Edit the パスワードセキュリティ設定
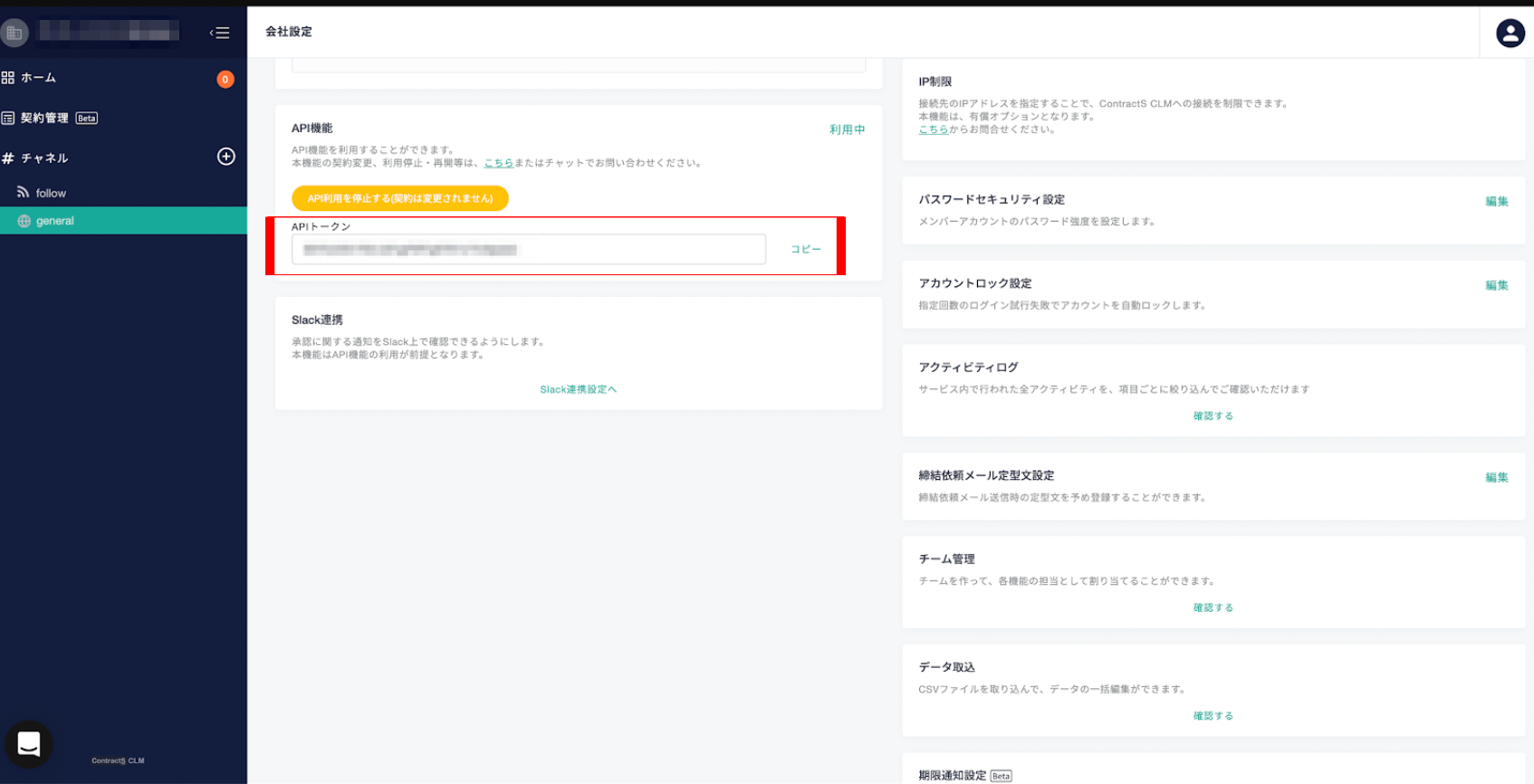This screenshot has width=1534, height=784. 1496,202
